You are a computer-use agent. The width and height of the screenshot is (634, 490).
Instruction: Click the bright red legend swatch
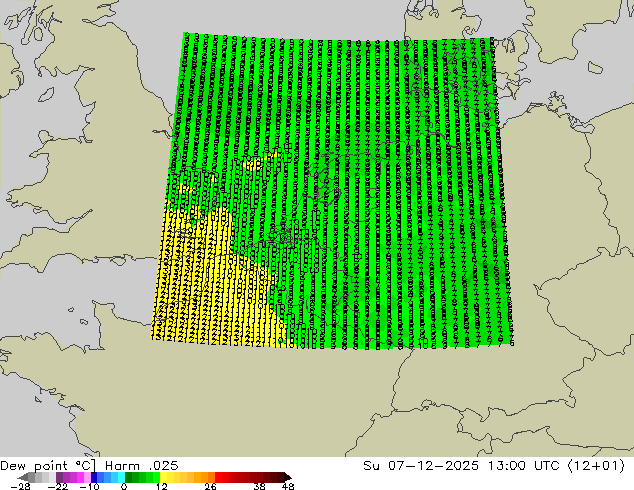point(218,477)
